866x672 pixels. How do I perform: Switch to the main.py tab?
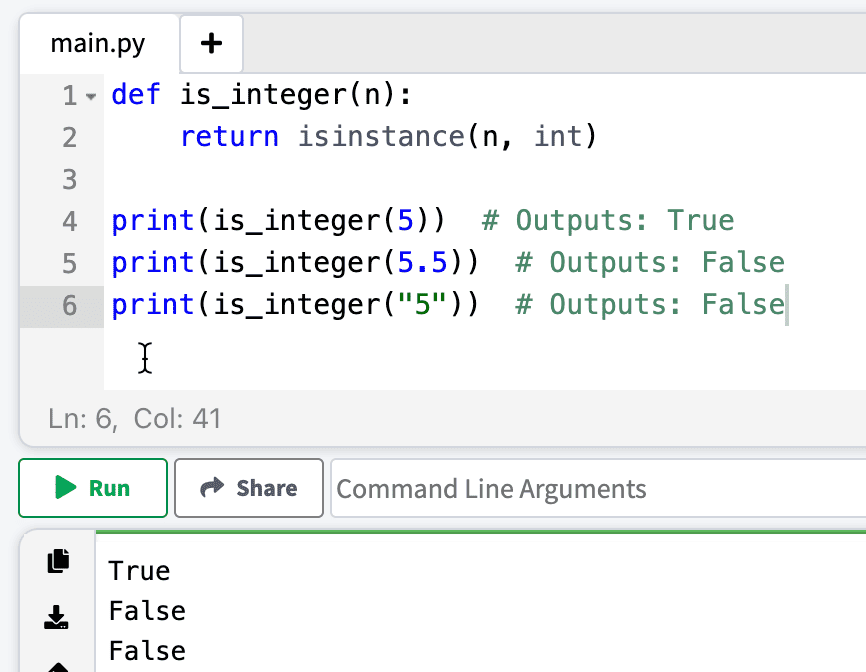pos(97,43)
